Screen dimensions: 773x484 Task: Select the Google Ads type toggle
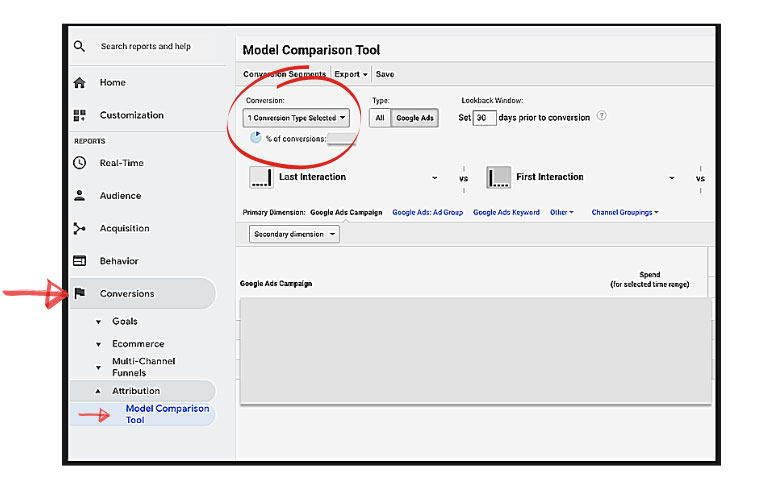click(x=414, y=118)
